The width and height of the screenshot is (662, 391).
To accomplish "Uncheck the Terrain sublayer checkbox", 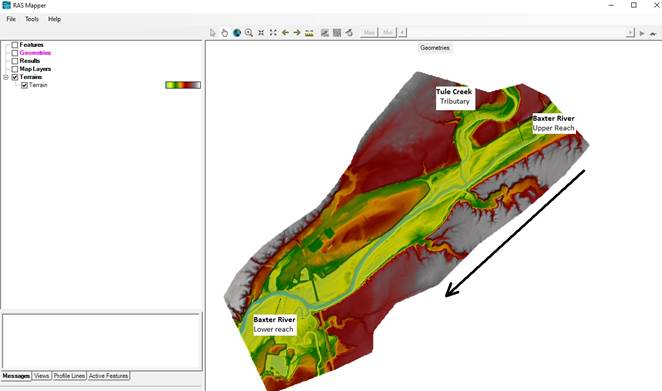I will point(24,85).
